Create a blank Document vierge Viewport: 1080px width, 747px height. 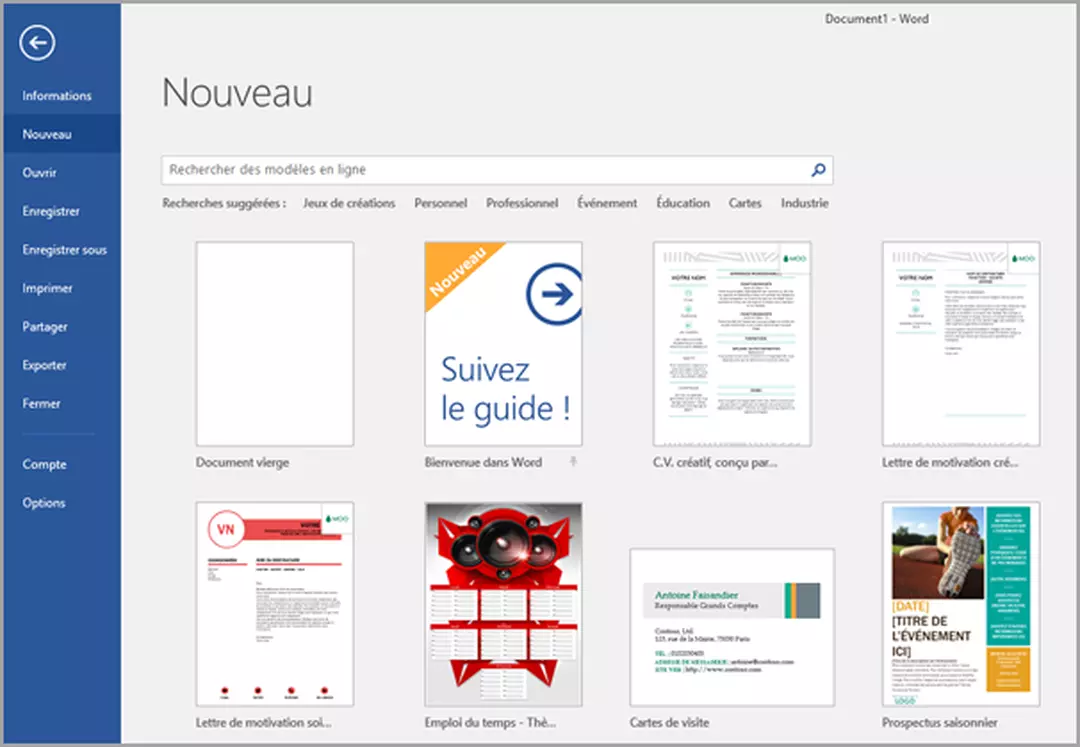tap(275, 344)
